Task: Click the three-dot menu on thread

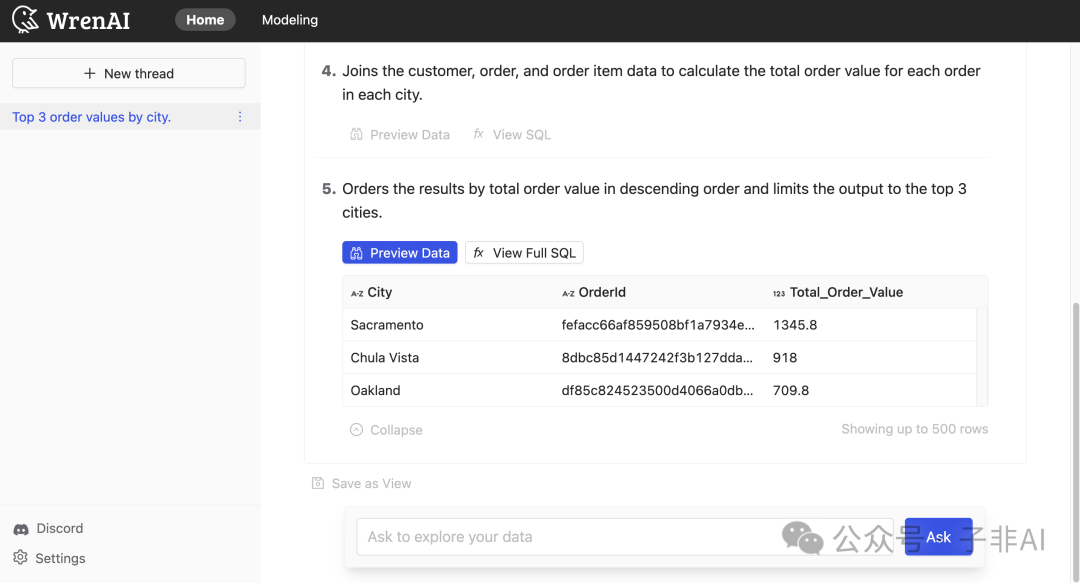Action: pos(239,117)
